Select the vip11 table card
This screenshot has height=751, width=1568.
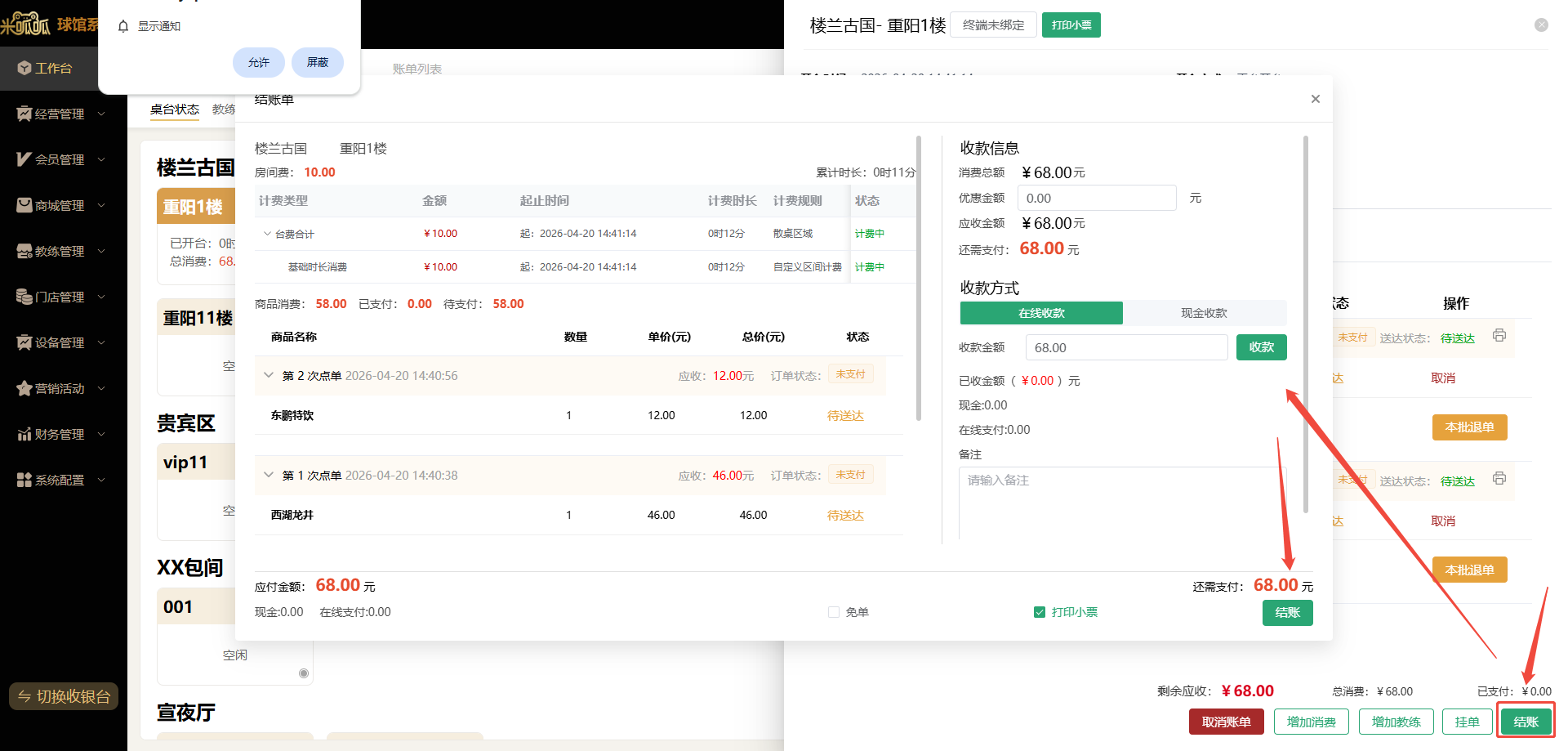[196, 491]
